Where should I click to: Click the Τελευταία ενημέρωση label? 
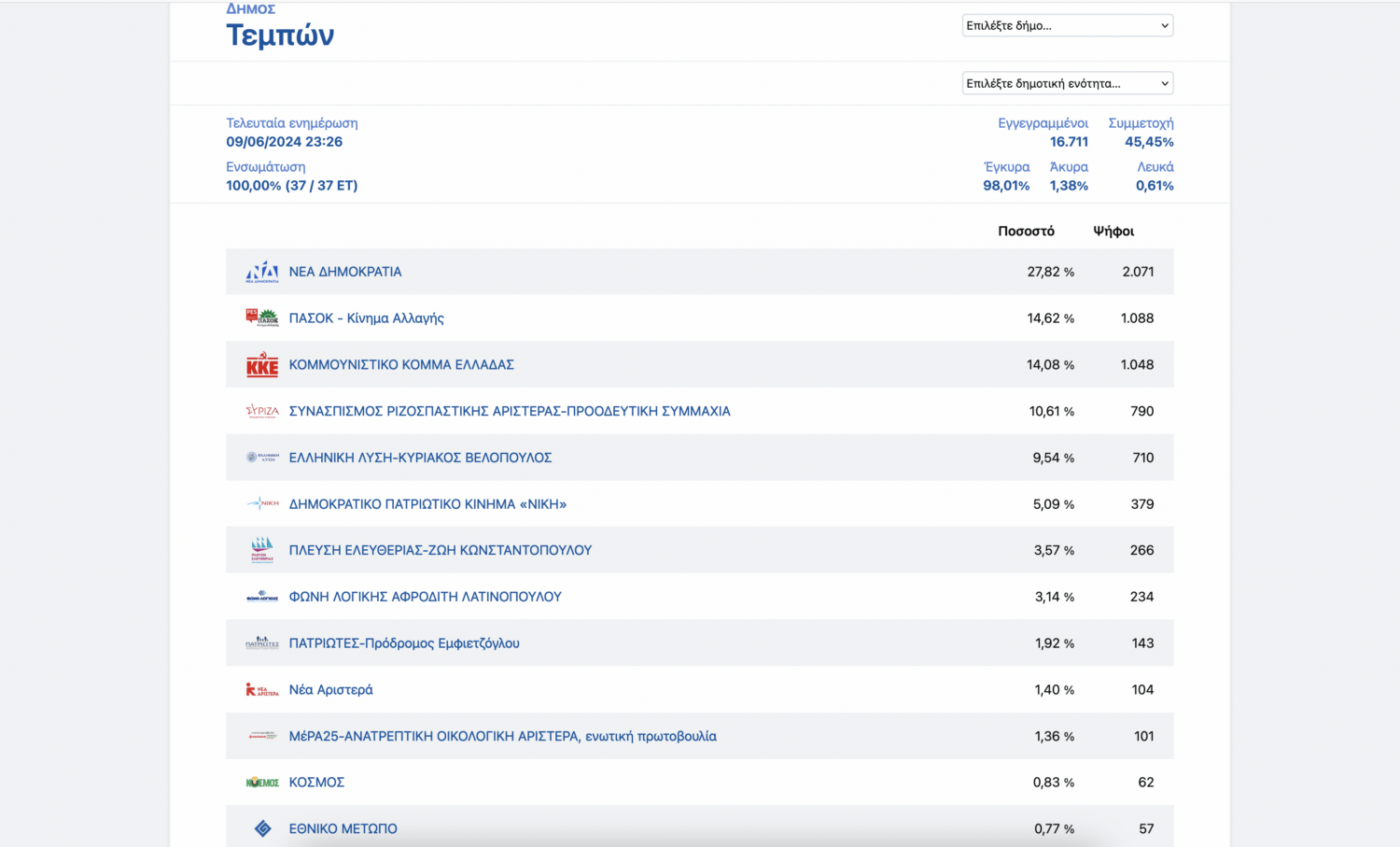[292, 123]
